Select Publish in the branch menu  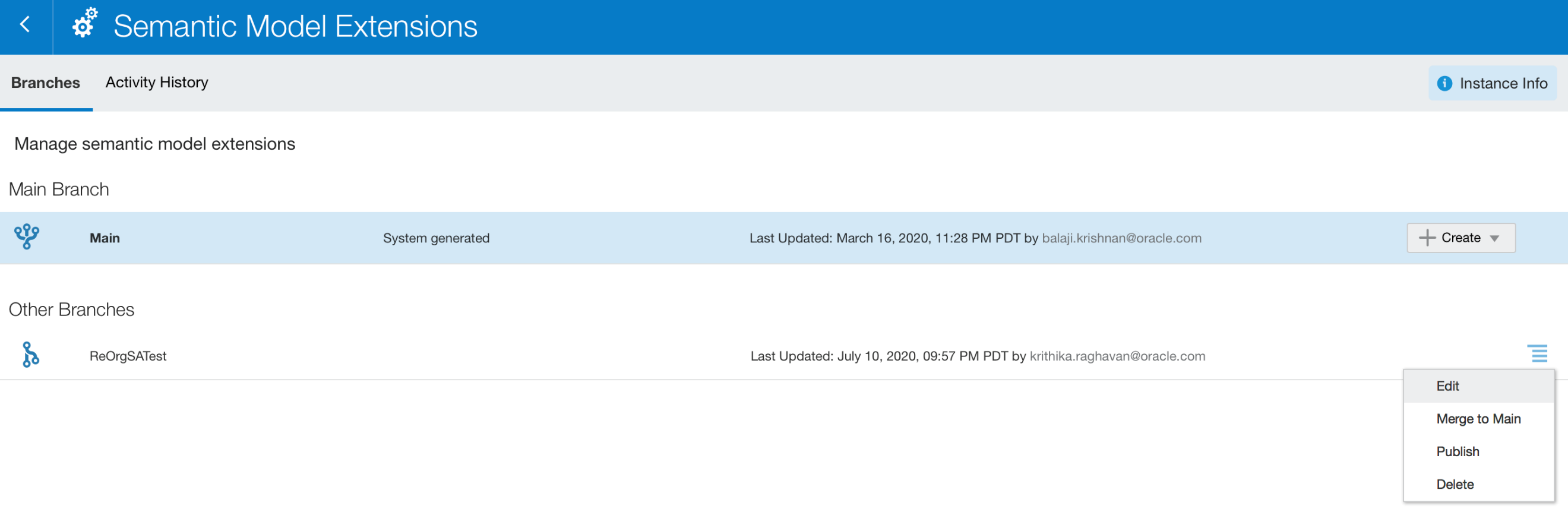pyautogui.click(x=1457, y=452)
